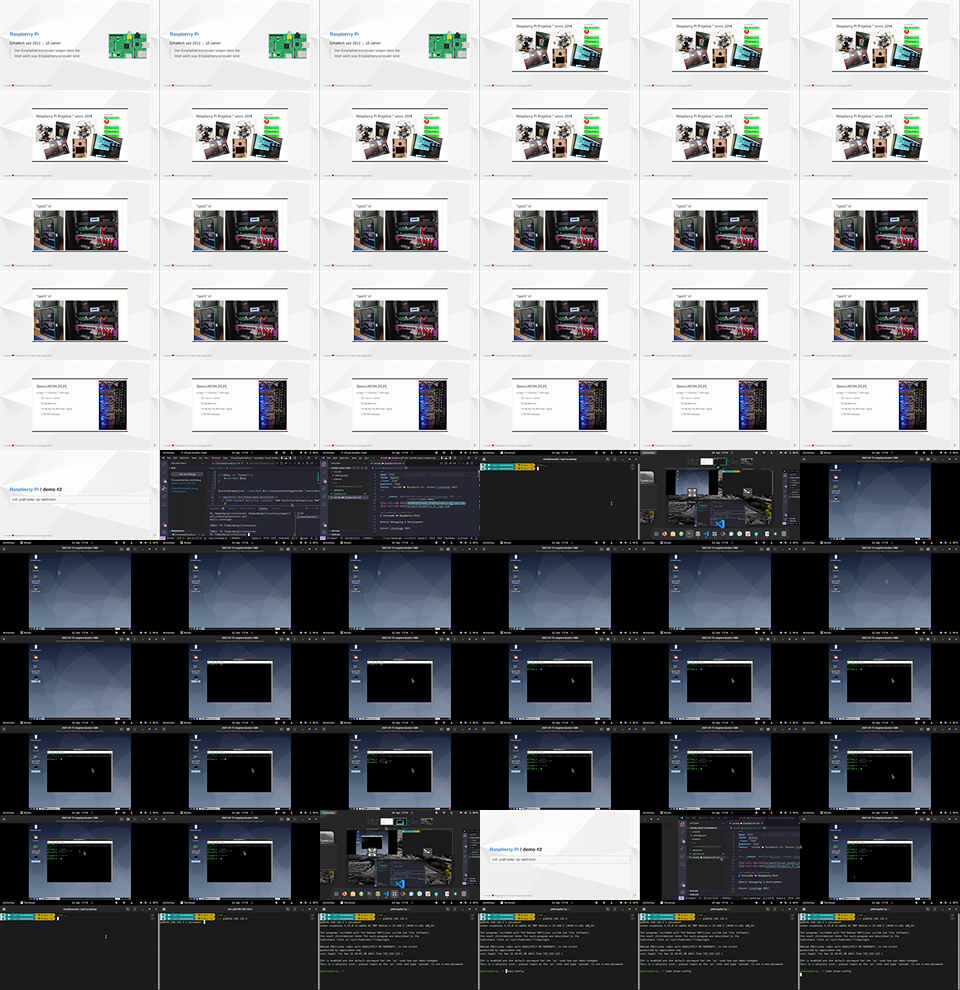Screen dimensions: 960x990
Task: Pick white workspace thumbnail in VNC-terminal overview frame
Action: [387, 821]
